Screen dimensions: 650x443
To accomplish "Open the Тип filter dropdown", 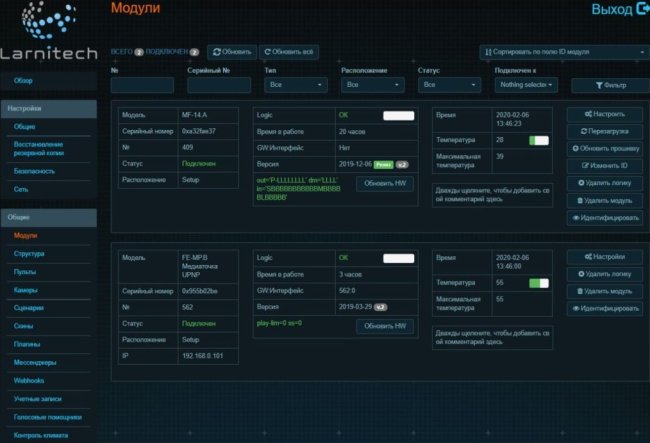I will tap(294, 86).
